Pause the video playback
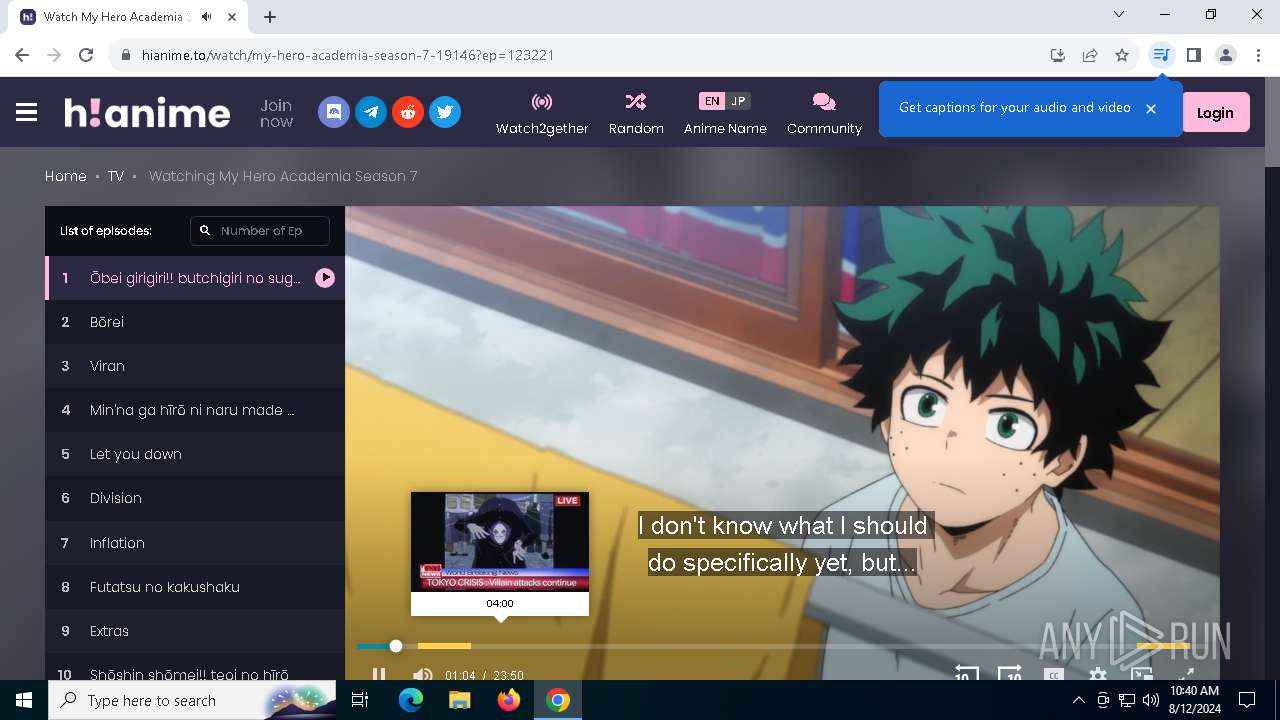Viewport: 1280px width, 720px height. tap(379, 675)
